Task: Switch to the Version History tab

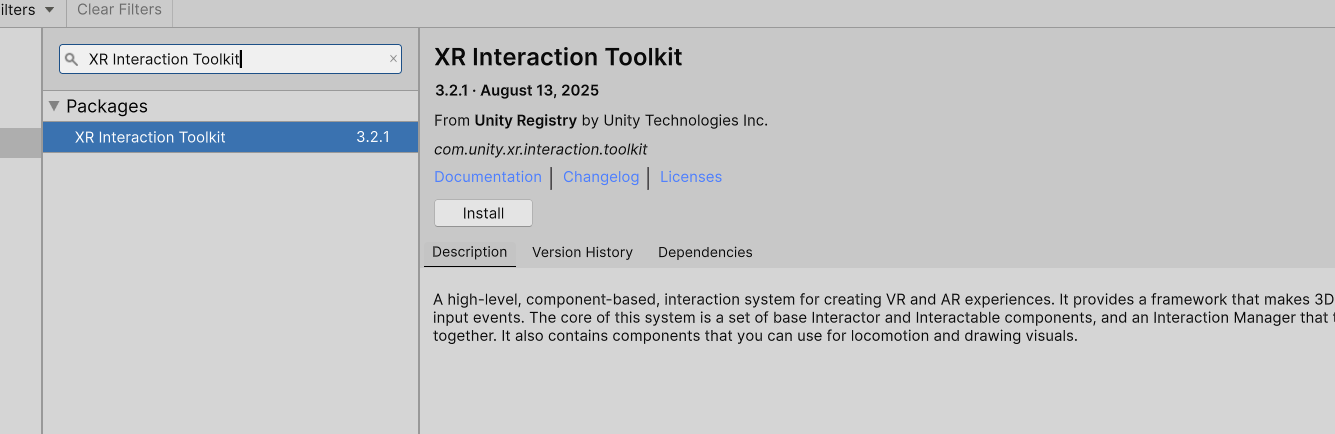Action: (582, 252)
